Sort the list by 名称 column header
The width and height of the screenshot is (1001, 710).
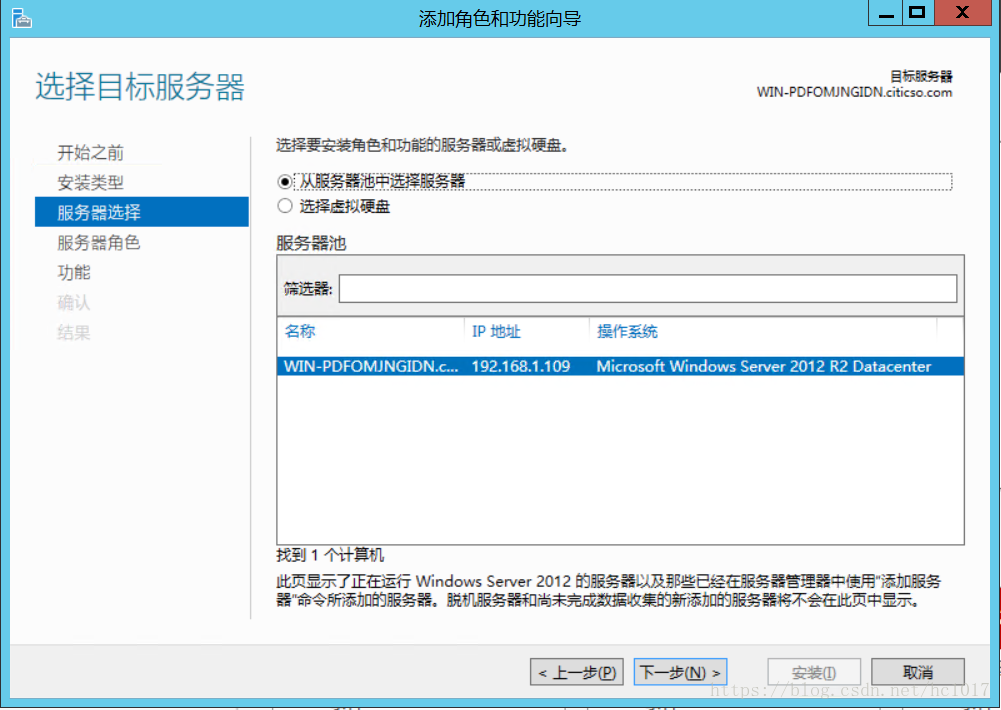[x=300, y=331]
